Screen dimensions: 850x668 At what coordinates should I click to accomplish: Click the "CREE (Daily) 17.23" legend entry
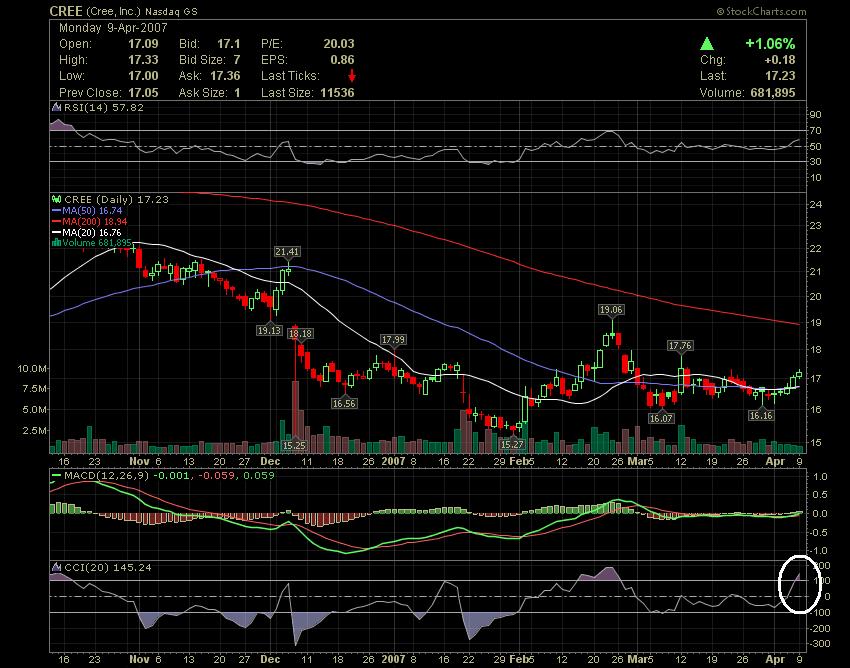[x=117, y=199]
